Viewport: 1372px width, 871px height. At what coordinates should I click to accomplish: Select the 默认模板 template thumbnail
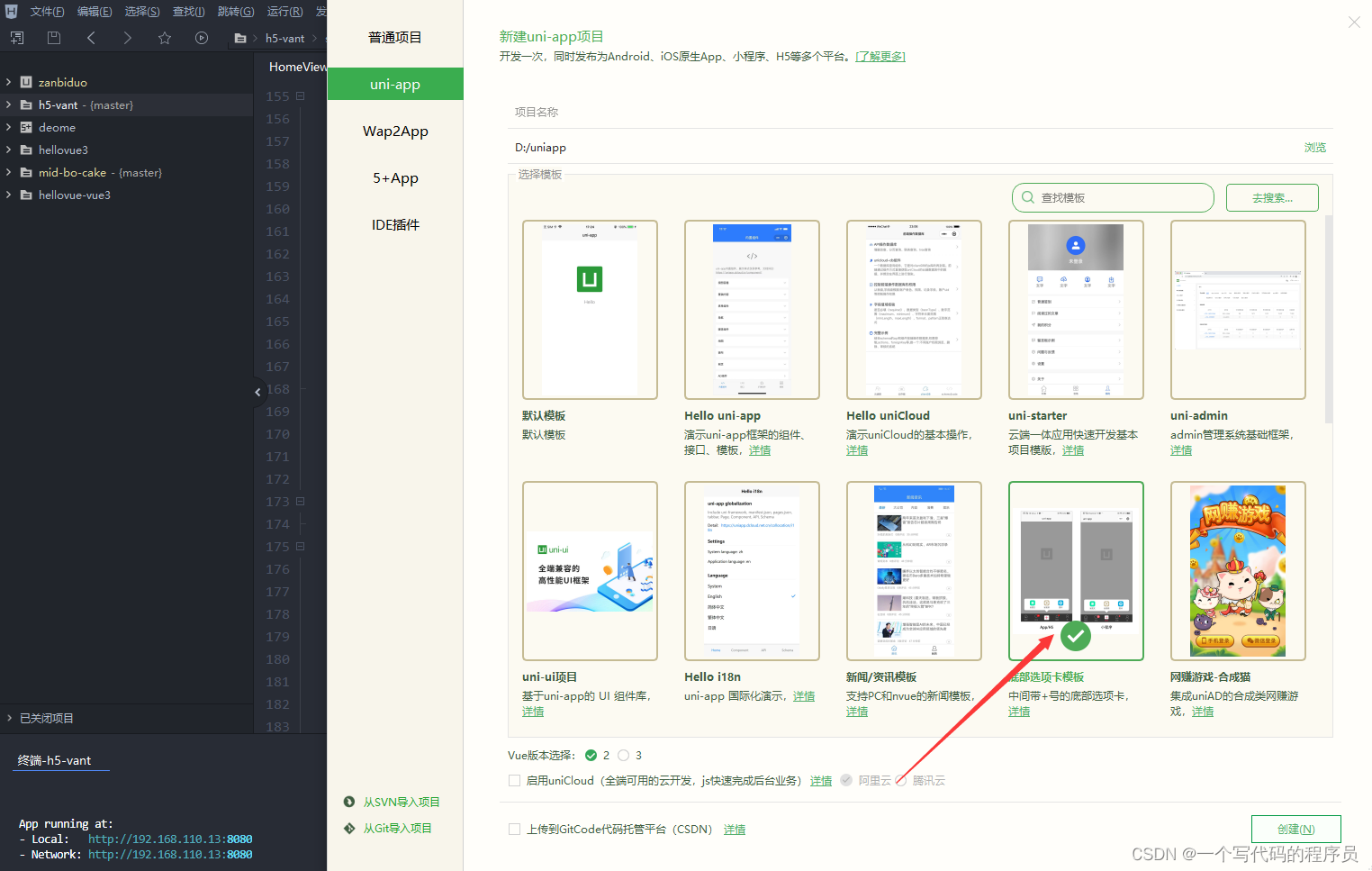pyautogui.click(x=590, y=310)
